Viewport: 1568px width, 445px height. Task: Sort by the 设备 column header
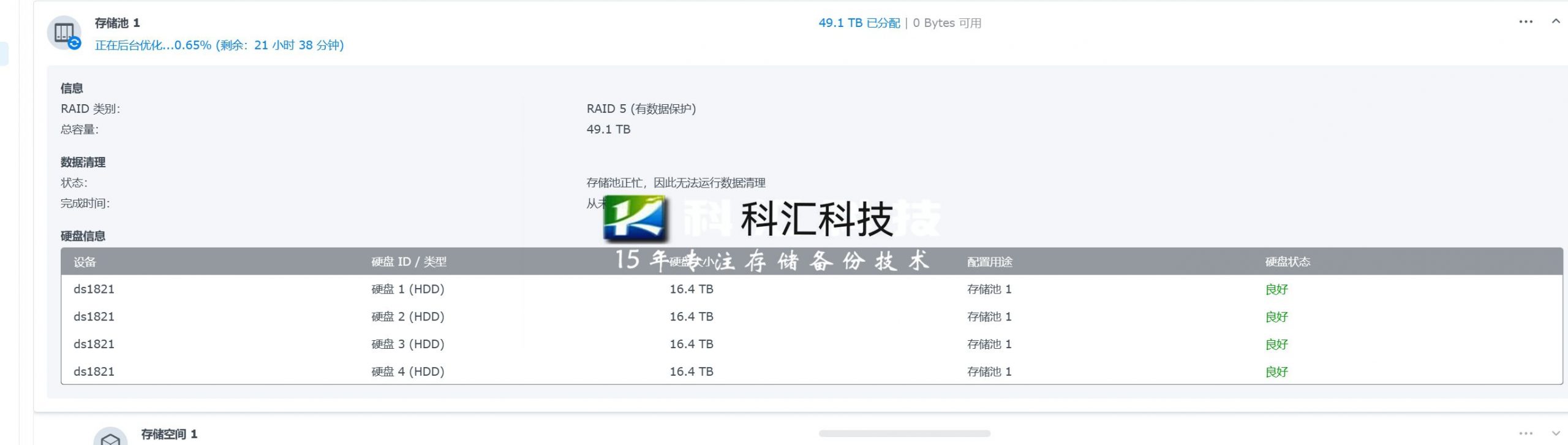click(85, 262)
